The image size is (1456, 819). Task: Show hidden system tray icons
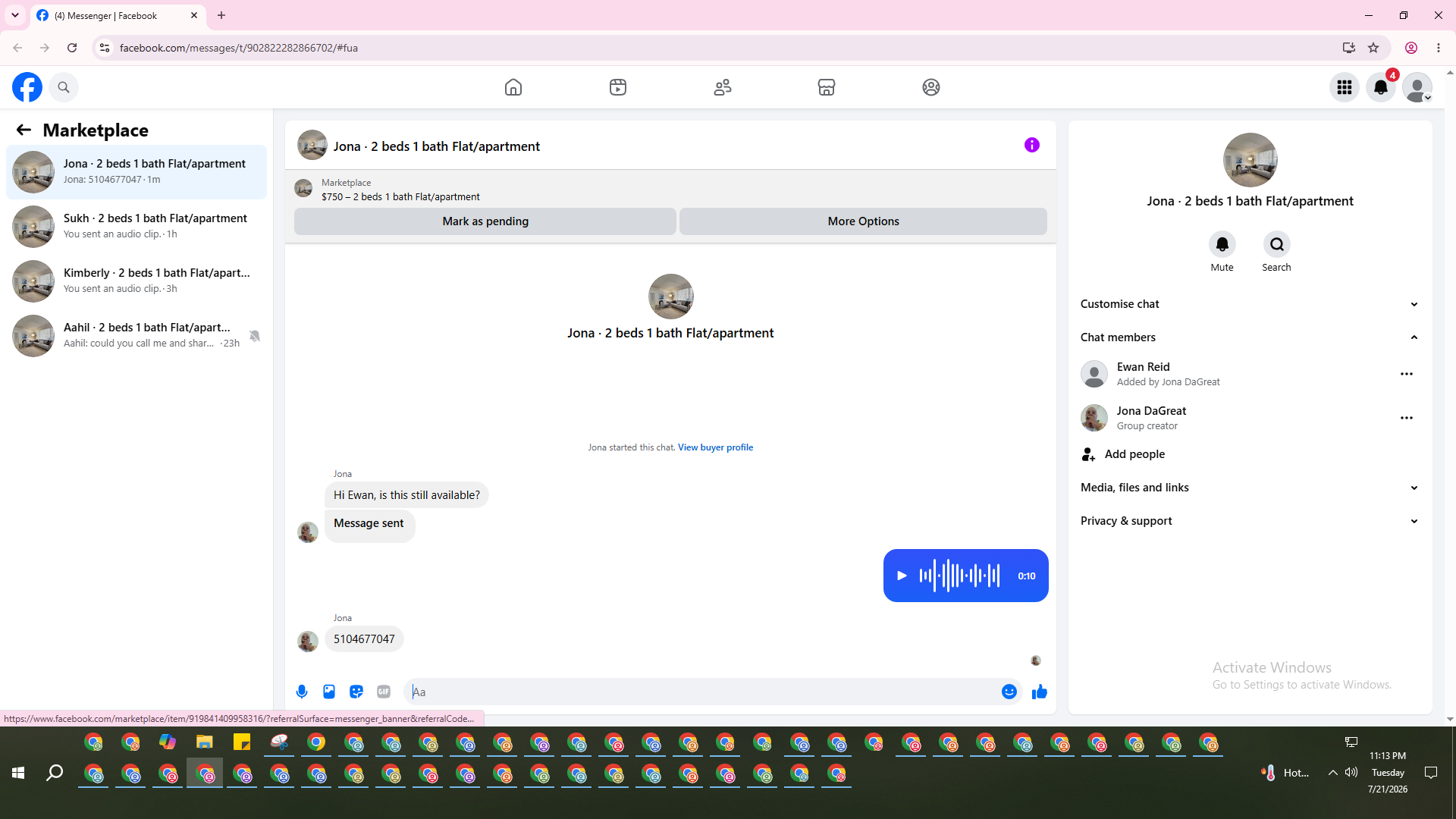click(1332, 773)
